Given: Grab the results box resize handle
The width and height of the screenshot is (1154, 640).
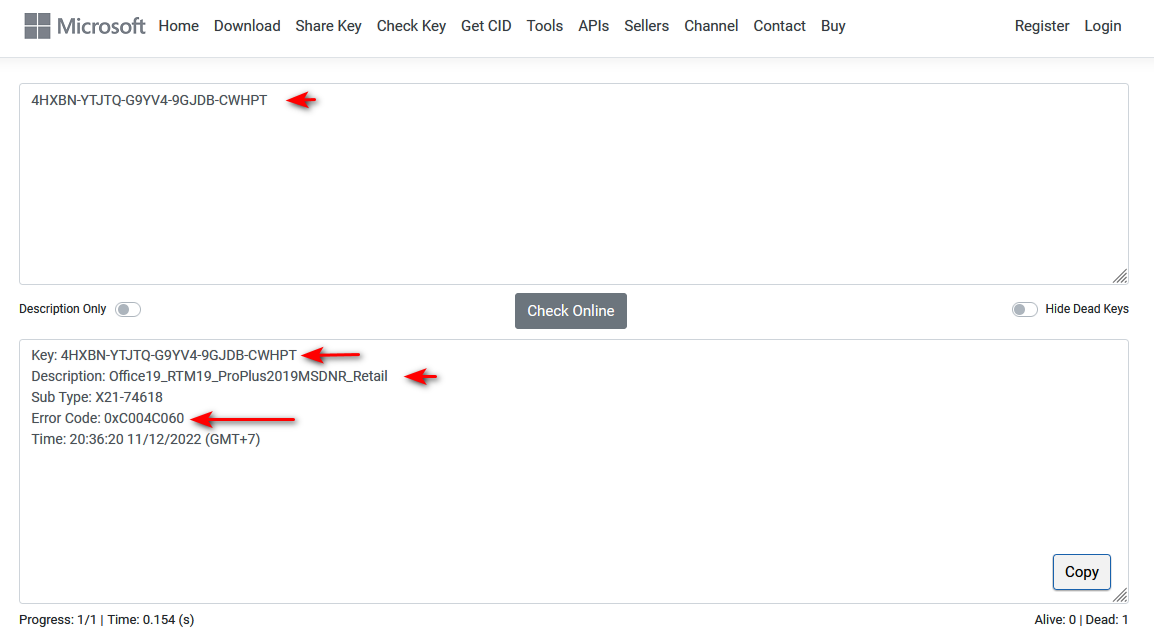Looking at the screenshot, I should pos(1120,595).
